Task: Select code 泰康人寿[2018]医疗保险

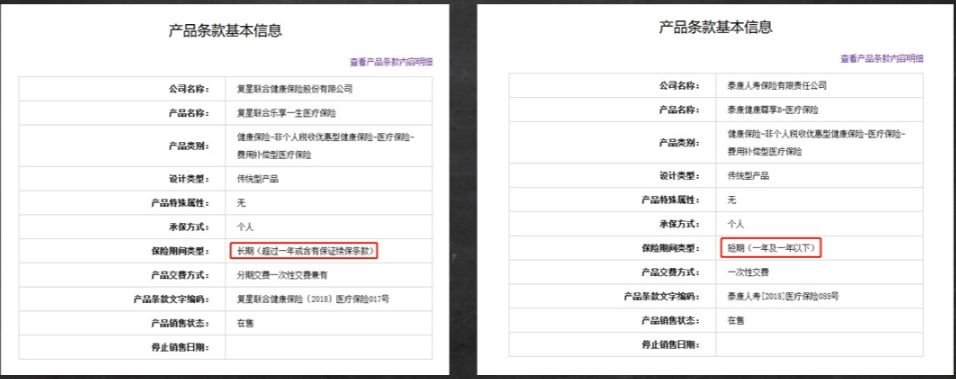Action: 783,296
